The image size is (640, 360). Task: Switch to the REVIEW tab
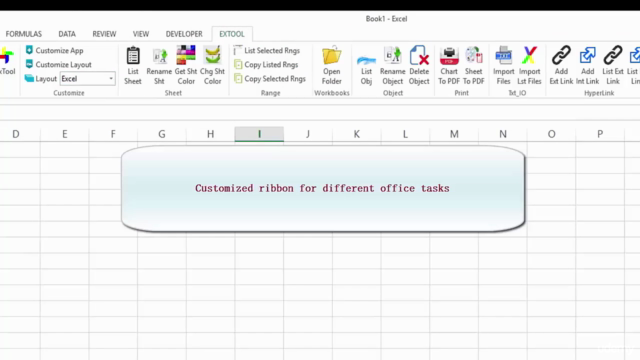point(104,34)
